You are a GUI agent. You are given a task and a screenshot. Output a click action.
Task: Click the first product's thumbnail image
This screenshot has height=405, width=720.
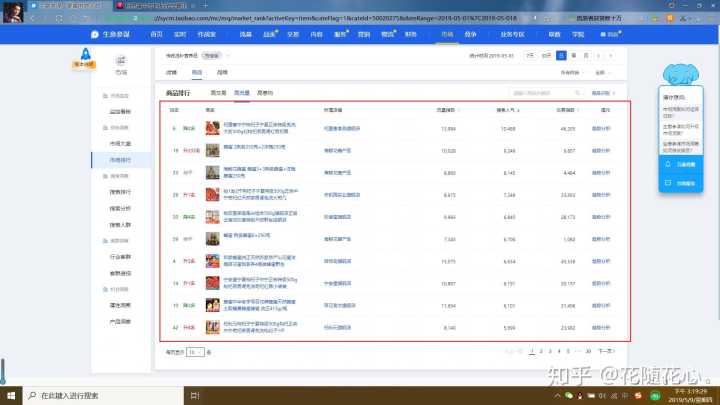pyautogui.click(x=212, y=129)
